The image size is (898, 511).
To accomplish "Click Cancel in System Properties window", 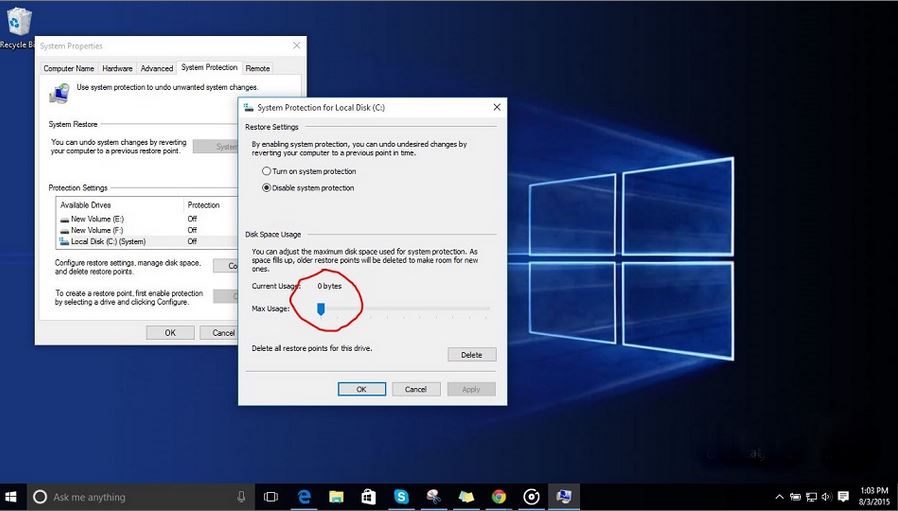I will pos(218,333).
